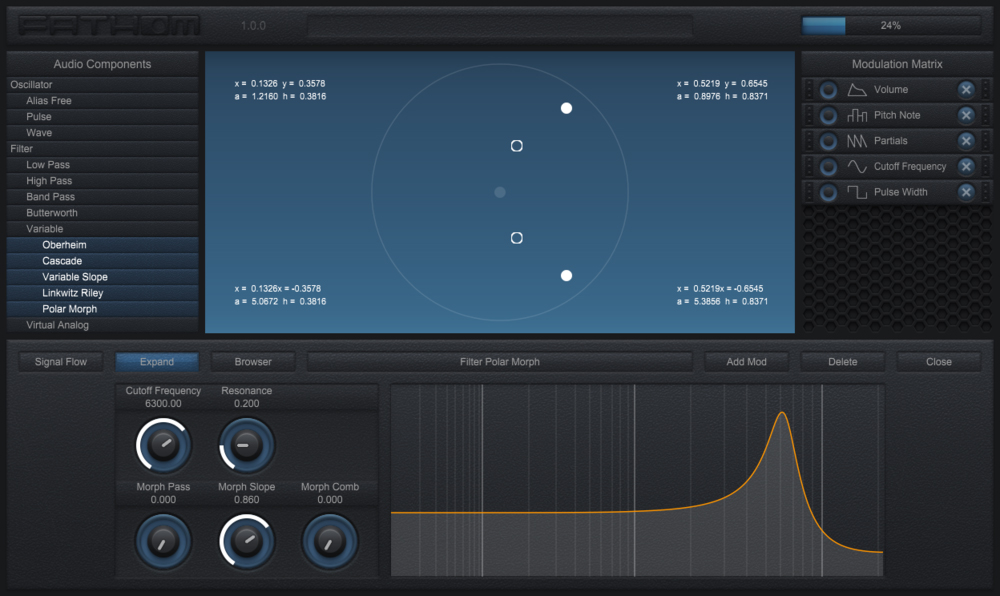
Task: Remove the Volume modulation with its X
Action: click(x=966, y=90)
